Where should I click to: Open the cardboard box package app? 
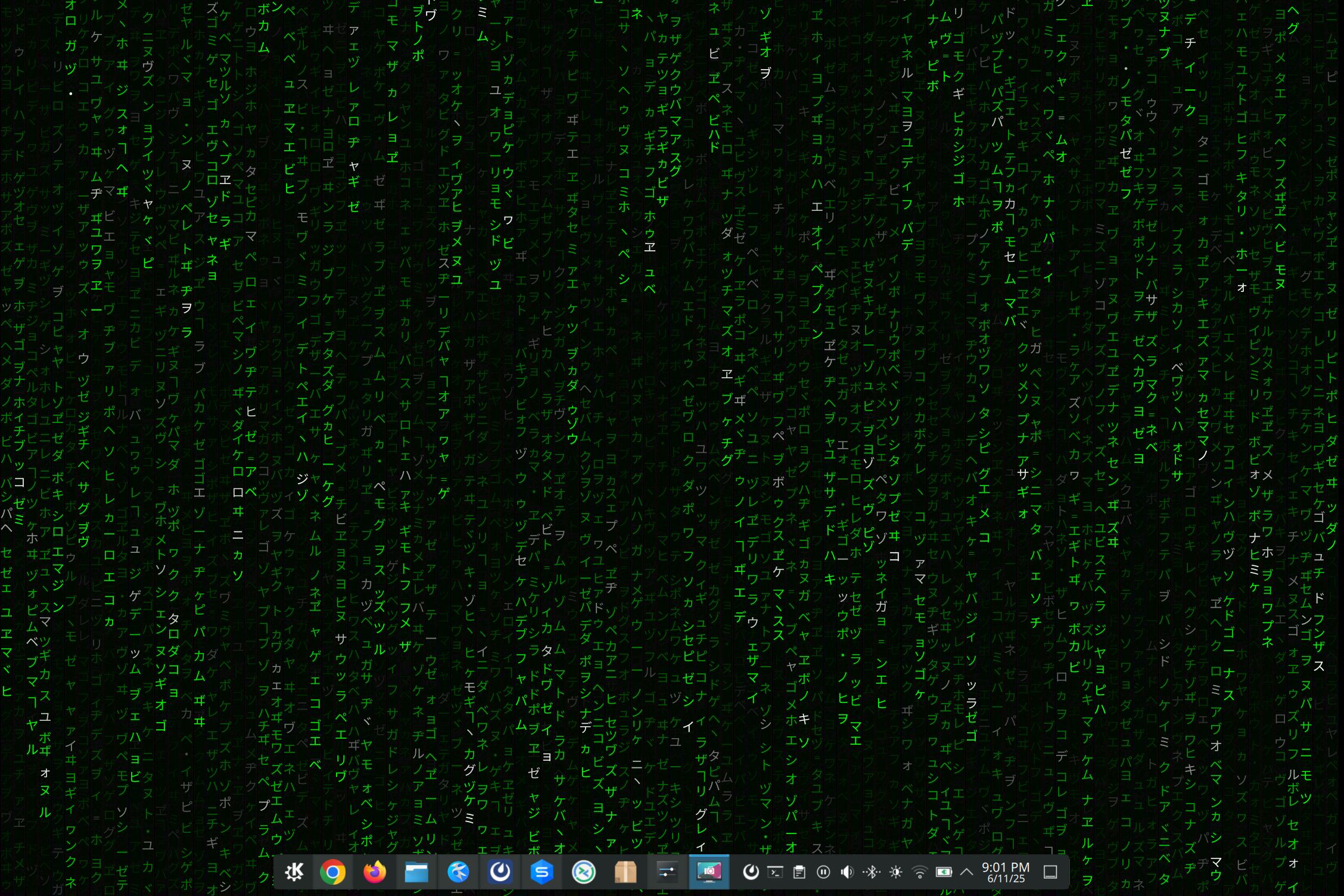tap(625, 872)
